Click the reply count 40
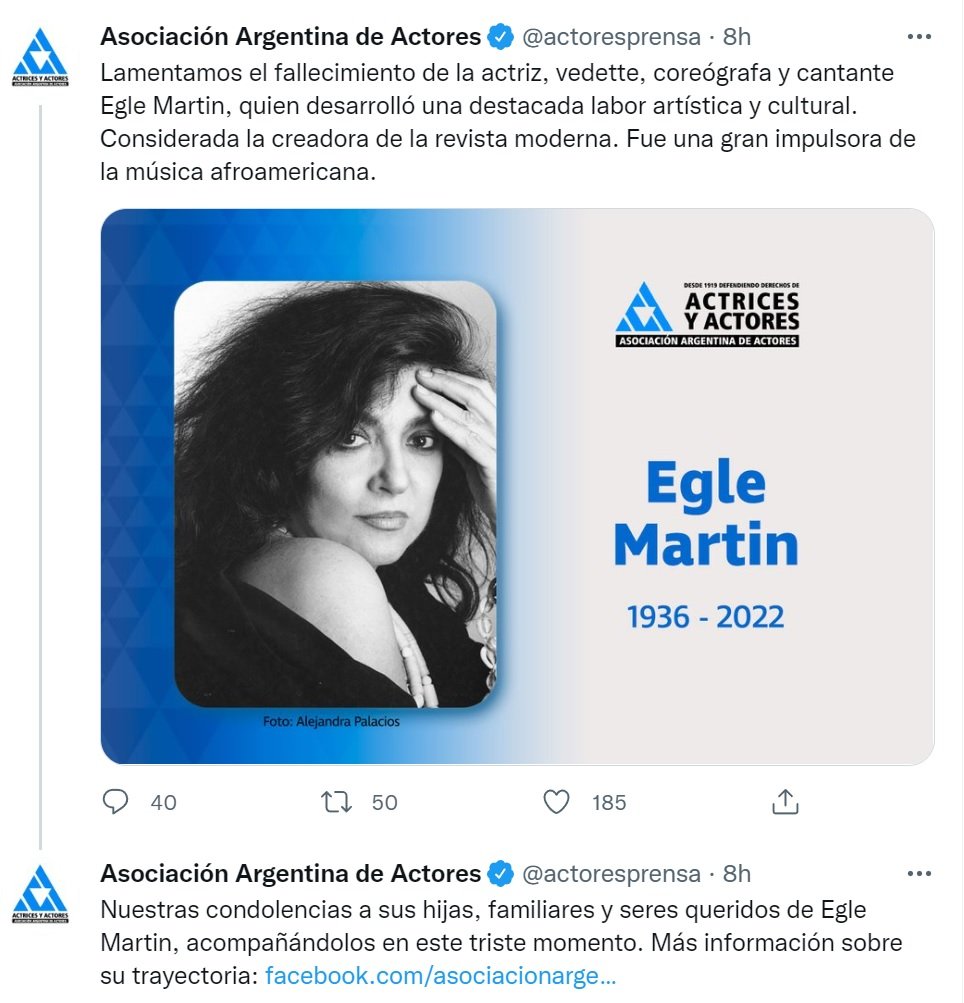 tap(163, 802)
